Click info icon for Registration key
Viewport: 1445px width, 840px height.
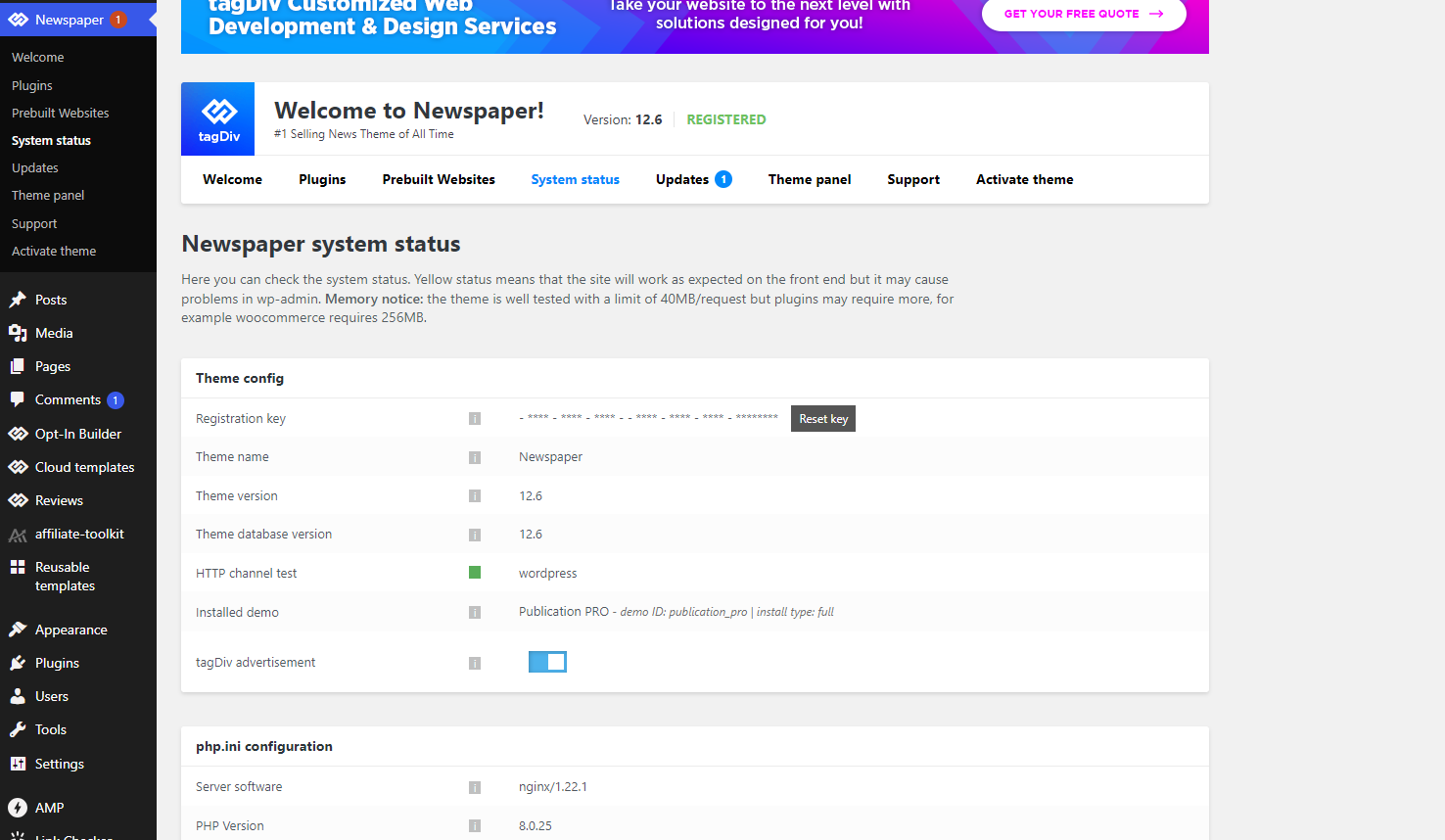[475, 419]
